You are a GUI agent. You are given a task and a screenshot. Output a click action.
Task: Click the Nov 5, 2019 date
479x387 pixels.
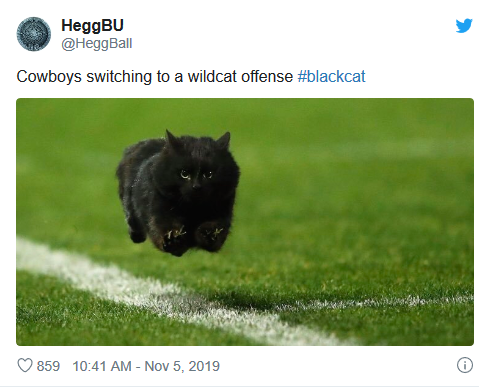[x=182, y=366]
